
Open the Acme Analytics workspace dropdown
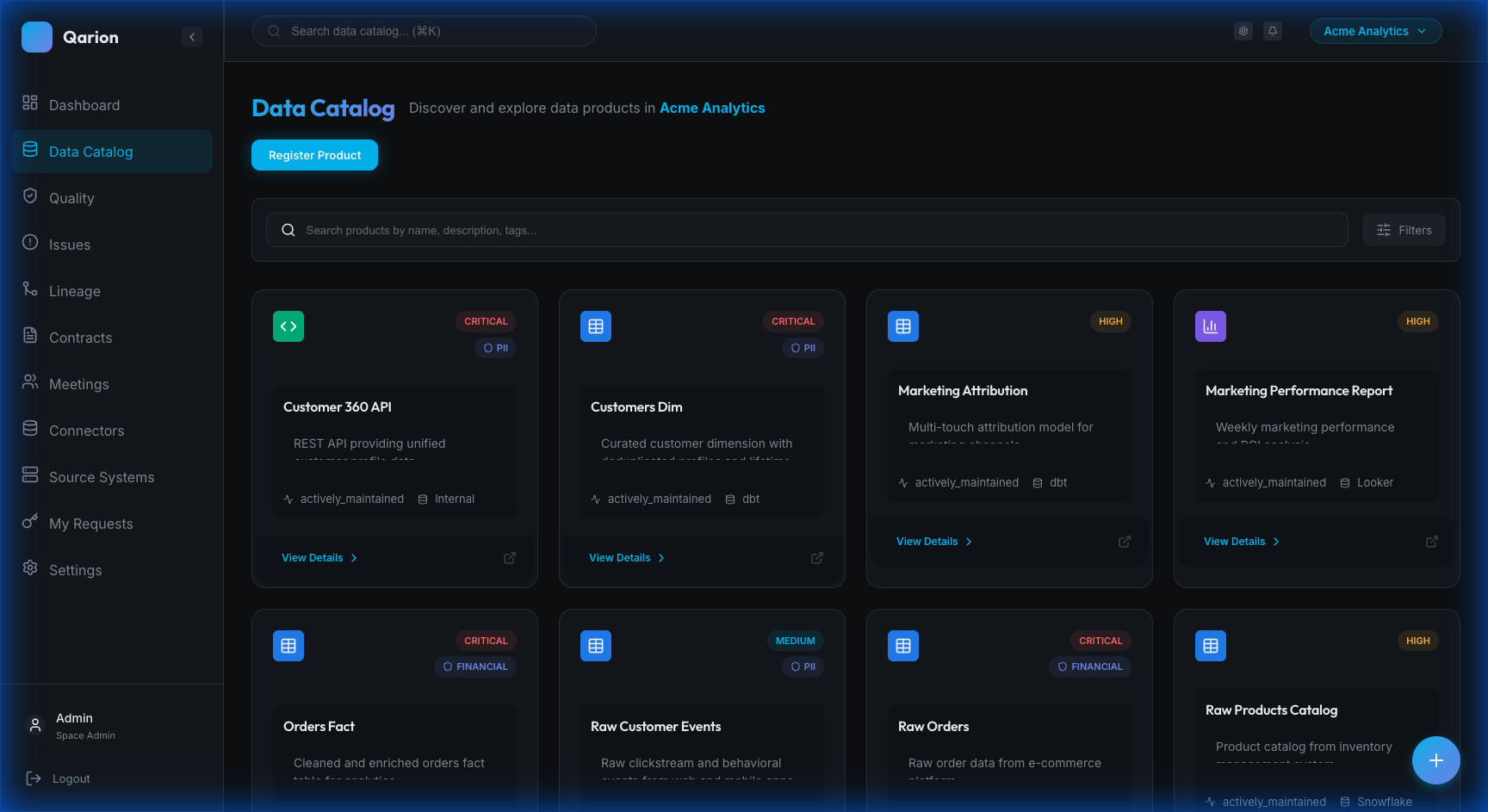pyautogui.click(x=1375, y=30)
